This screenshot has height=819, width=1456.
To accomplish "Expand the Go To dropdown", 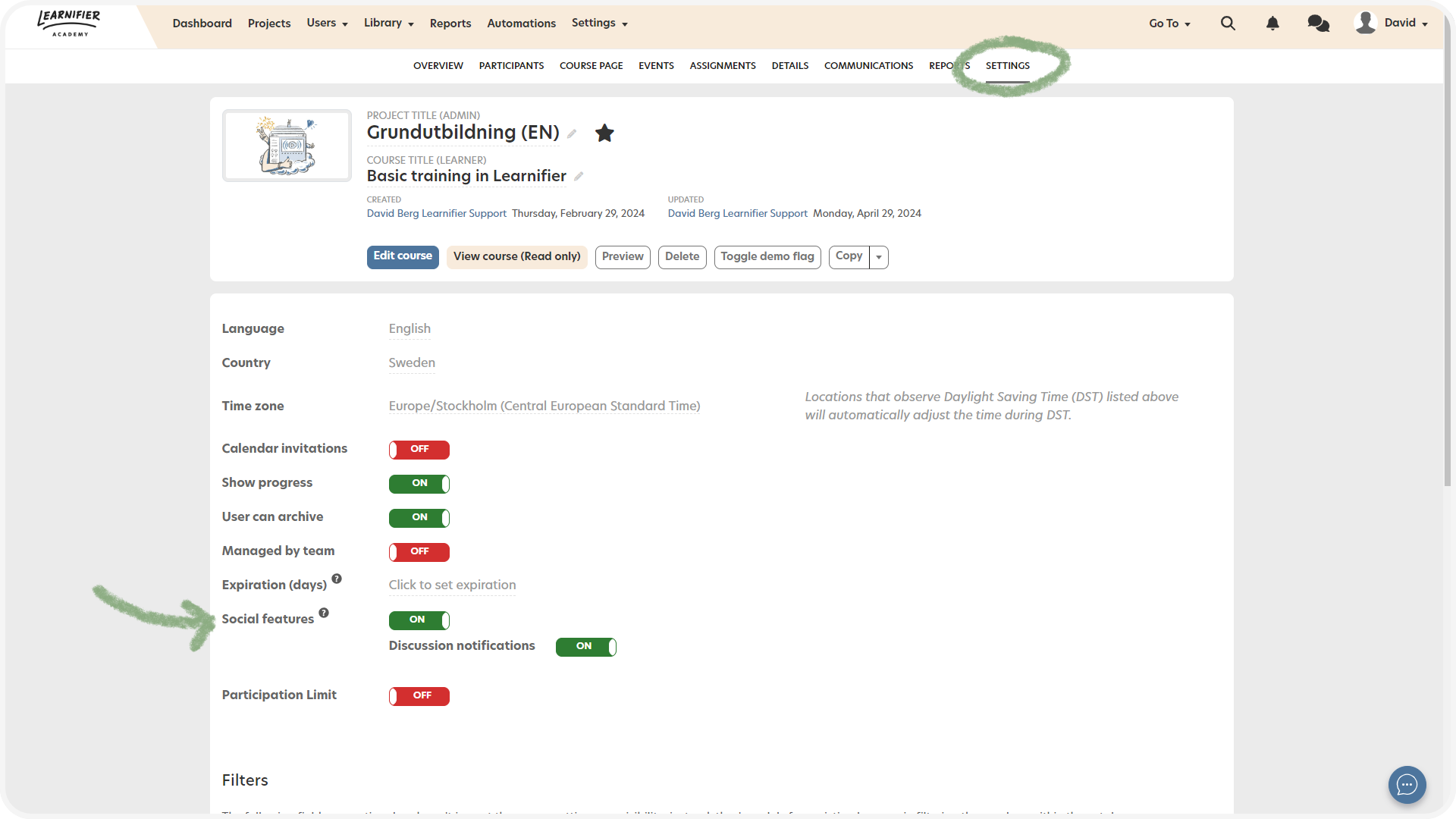I will coord(1169,24).
